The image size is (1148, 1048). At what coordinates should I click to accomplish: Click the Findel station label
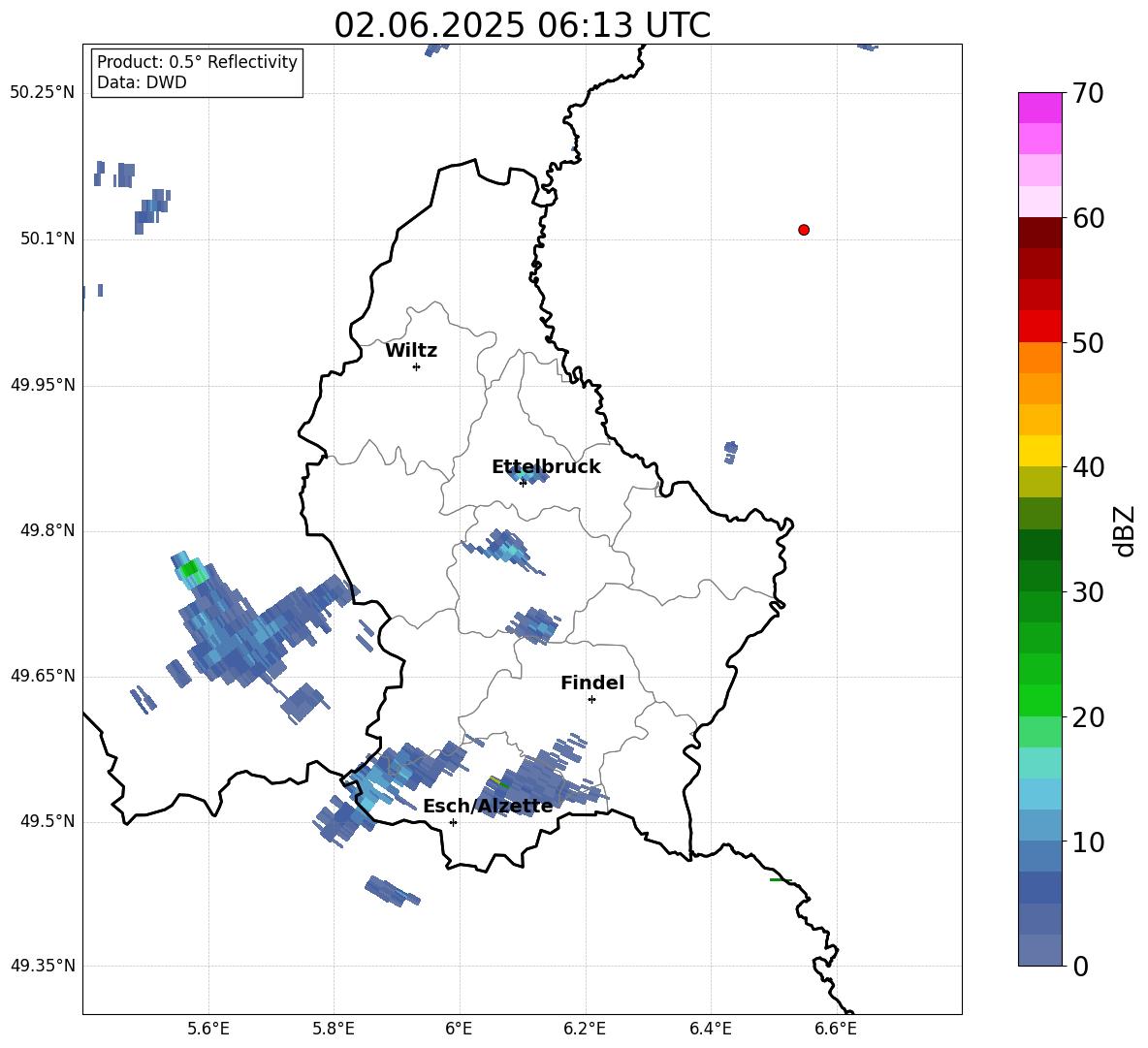coord(592,683)
